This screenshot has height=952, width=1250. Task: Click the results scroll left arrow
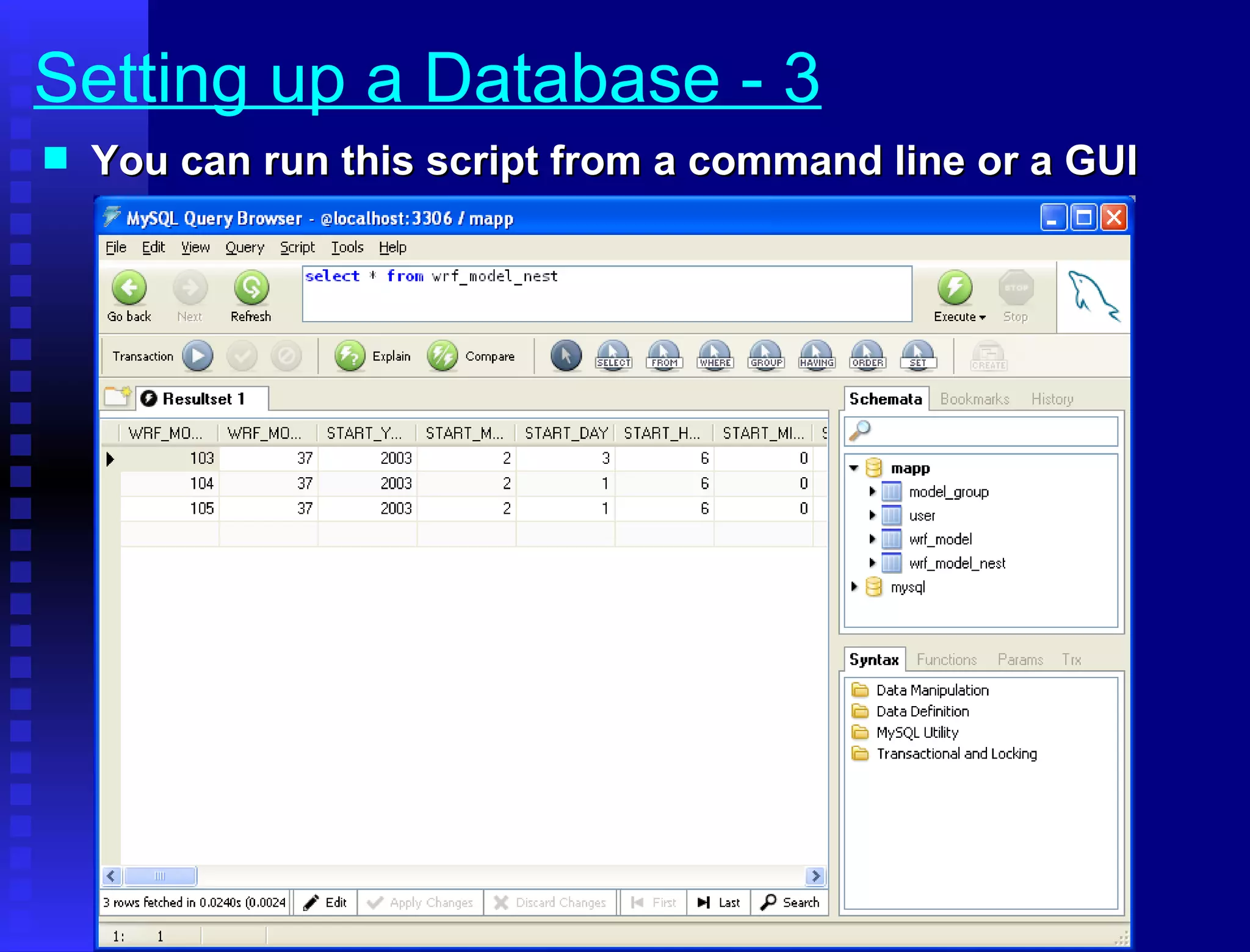[x=111, y=876]
